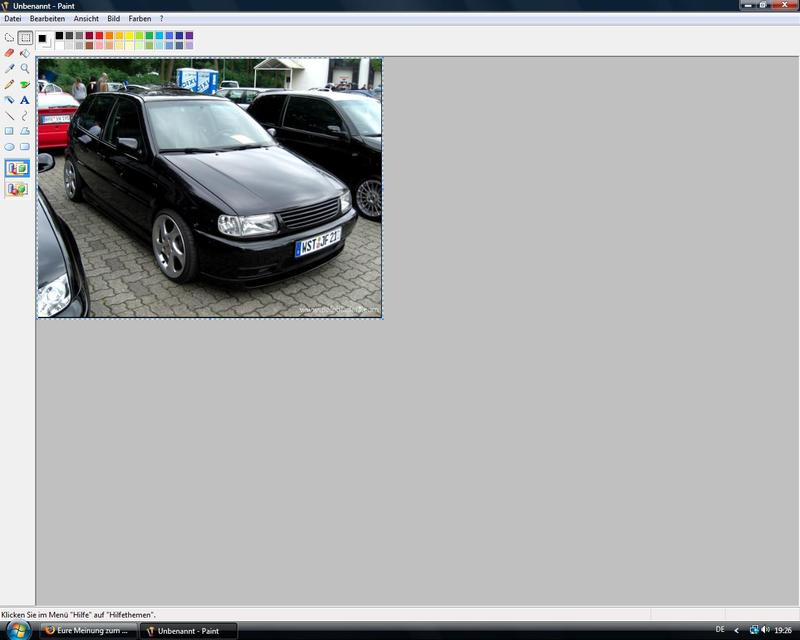Pick the dark gray palette color
Screen dimensions: 800x640
coord(69,35)
